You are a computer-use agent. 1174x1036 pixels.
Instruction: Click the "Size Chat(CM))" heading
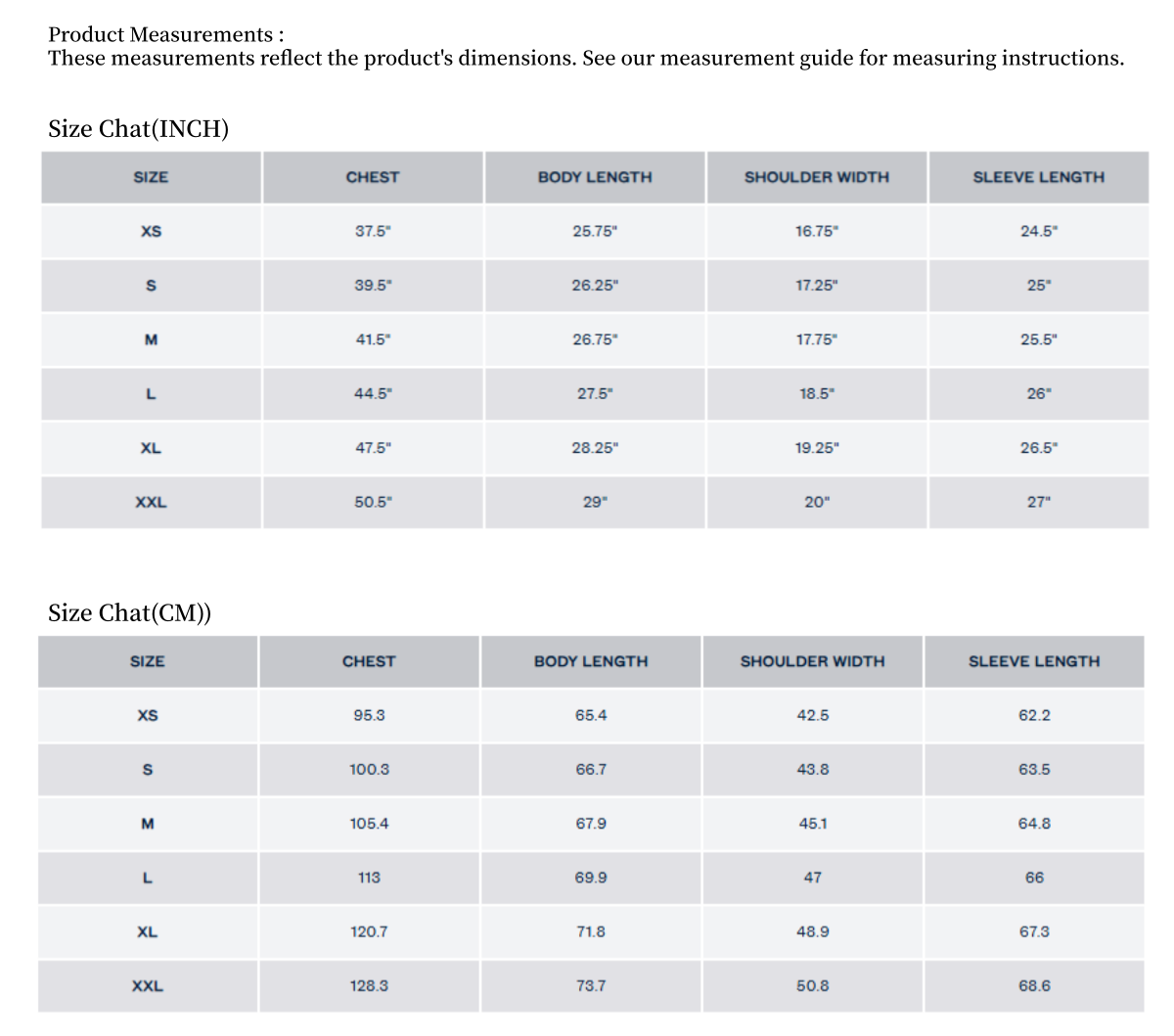click(129, 613)
